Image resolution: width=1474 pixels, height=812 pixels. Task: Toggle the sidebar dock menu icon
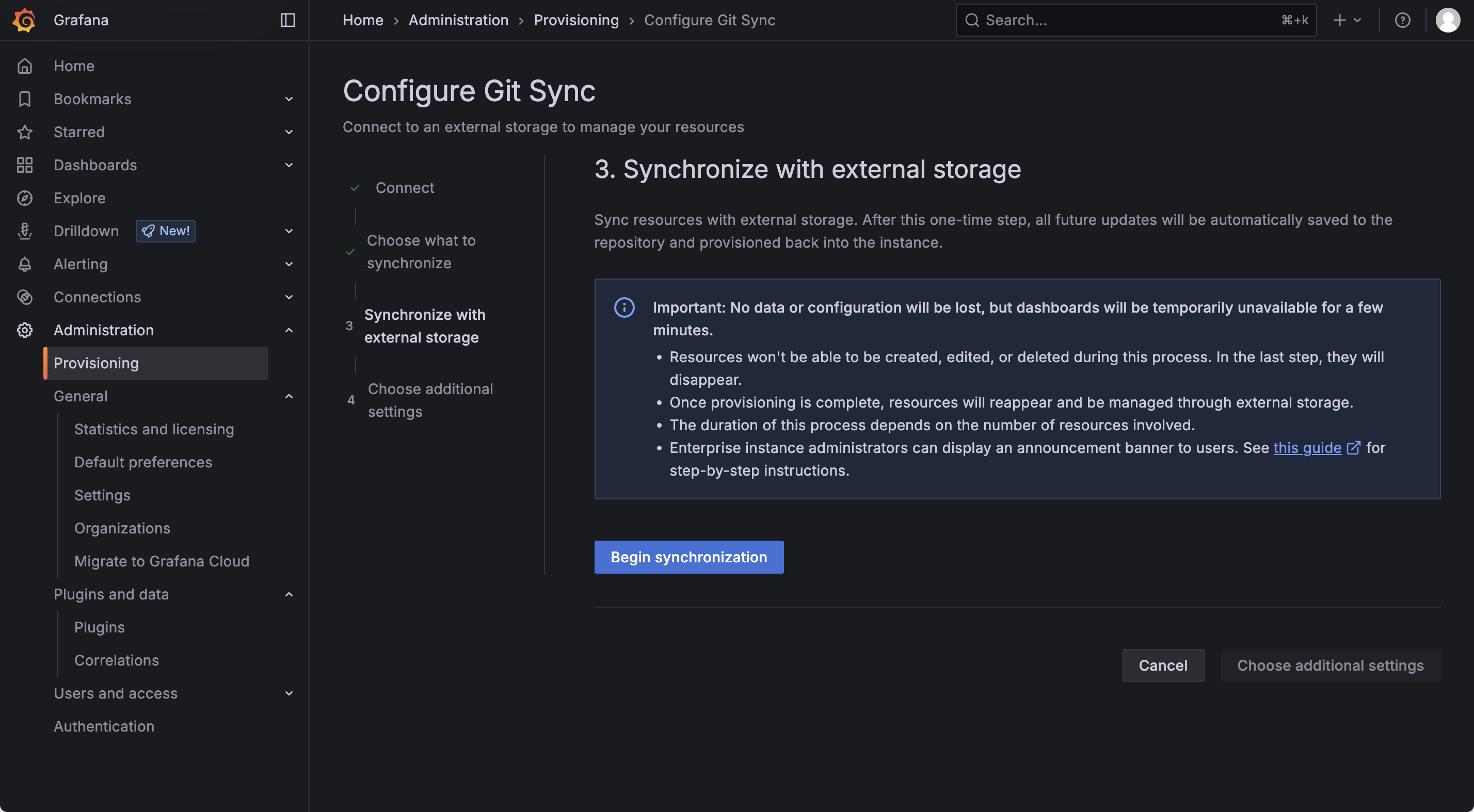(288, 20)
